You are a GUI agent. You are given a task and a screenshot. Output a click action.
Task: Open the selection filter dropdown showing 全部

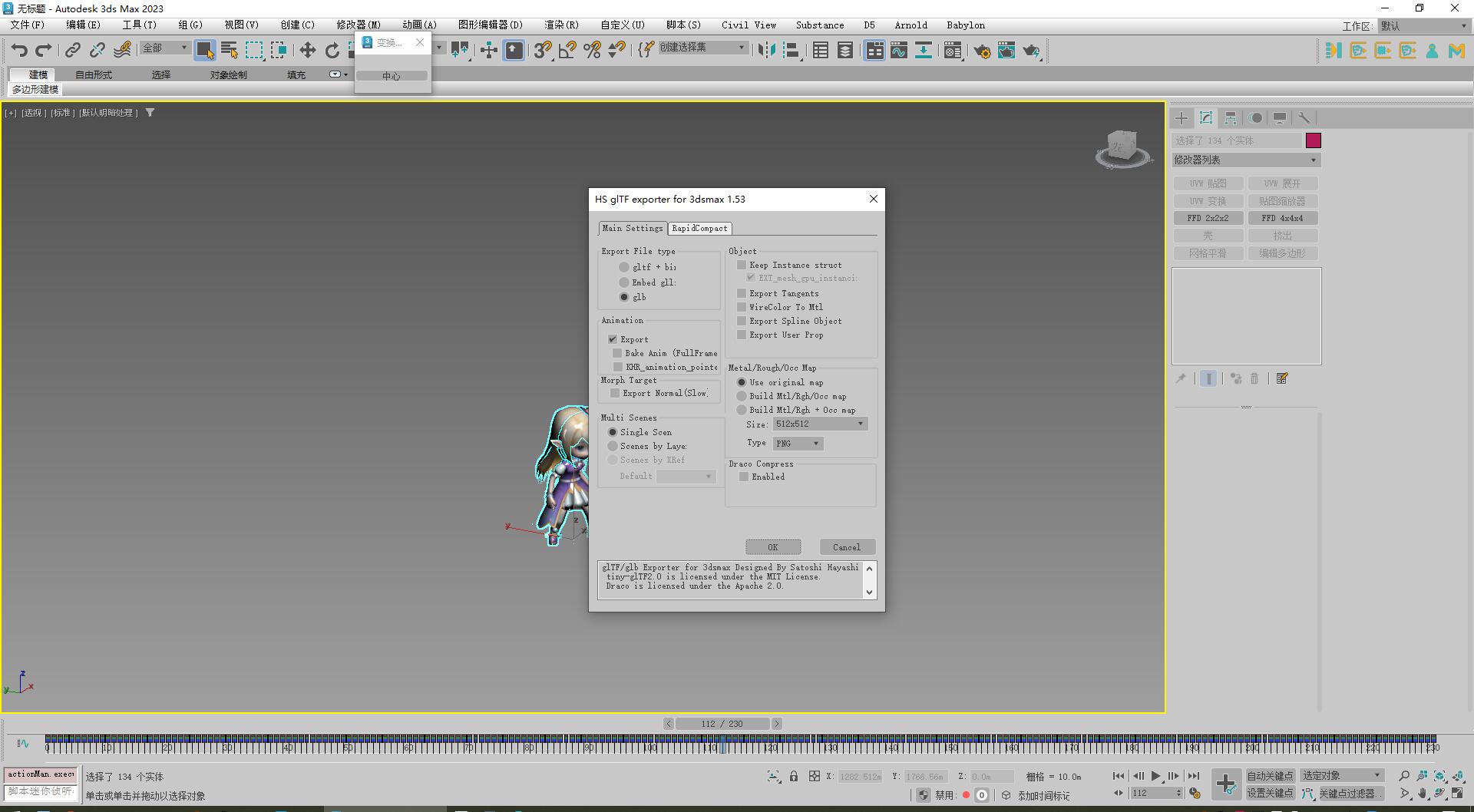[x=164, y=48]
